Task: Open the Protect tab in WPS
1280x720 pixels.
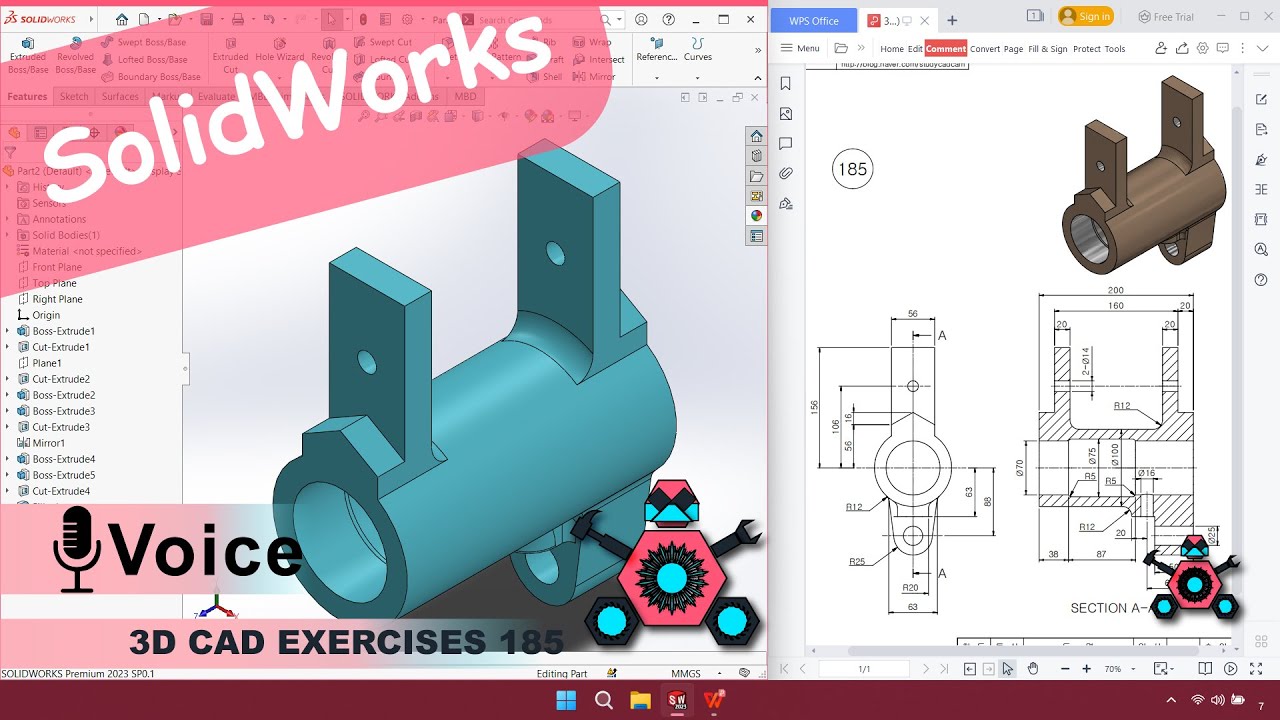Action: tap(1087, 48)
